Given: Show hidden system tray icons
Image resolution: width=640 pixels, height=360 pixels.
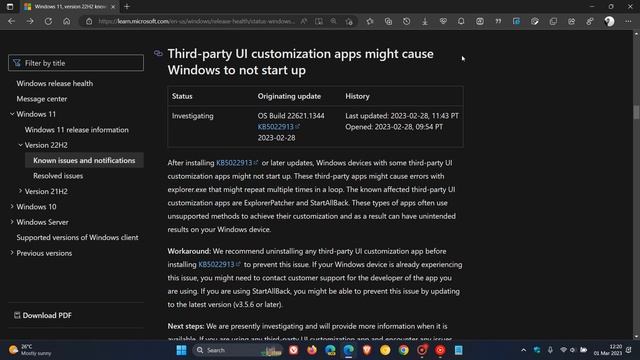Looking at the screenshot, I should [523, 350].
